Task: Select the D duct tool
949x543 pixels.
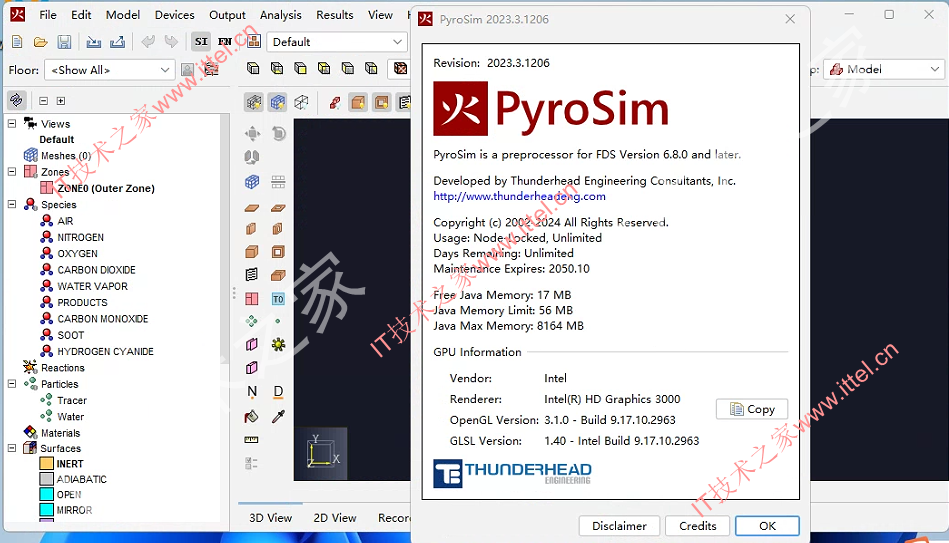Action: [x=278, y=392]
